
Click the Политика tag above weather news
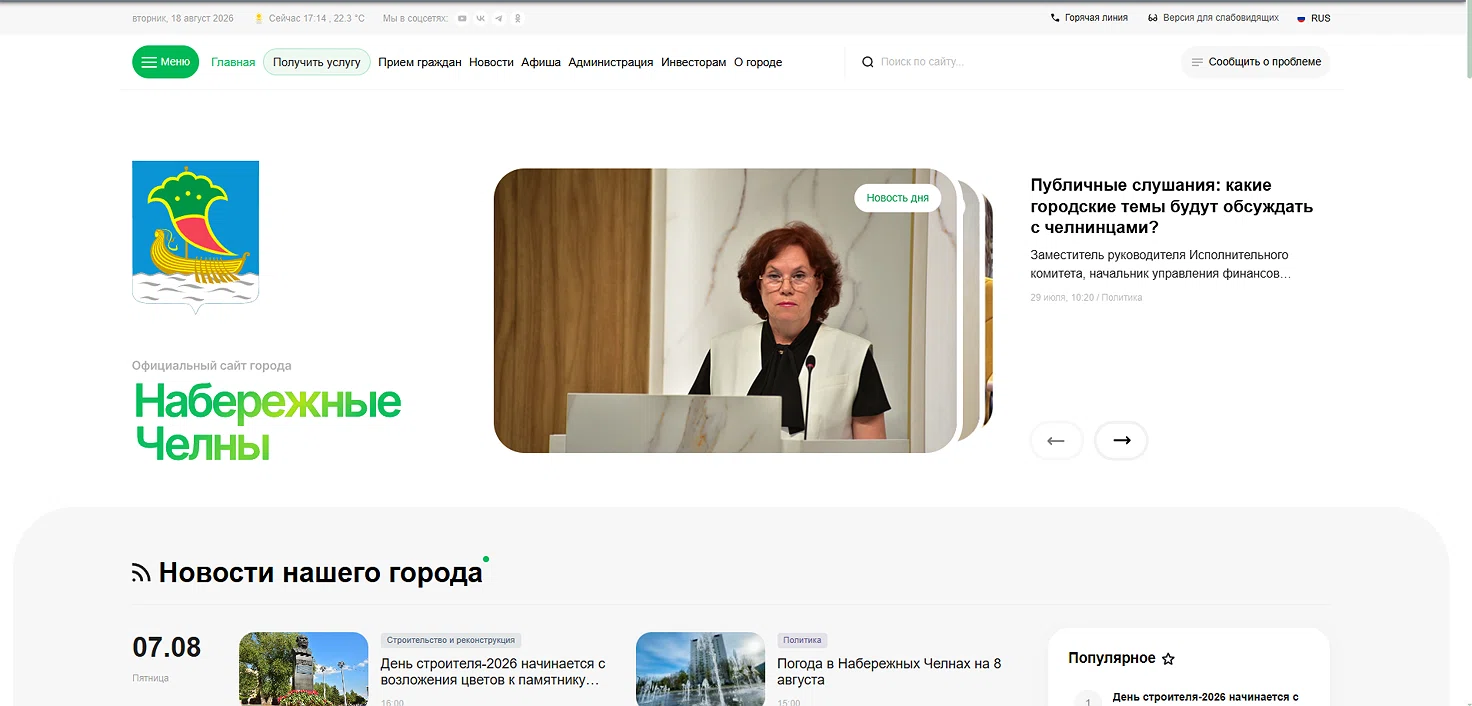802,640
